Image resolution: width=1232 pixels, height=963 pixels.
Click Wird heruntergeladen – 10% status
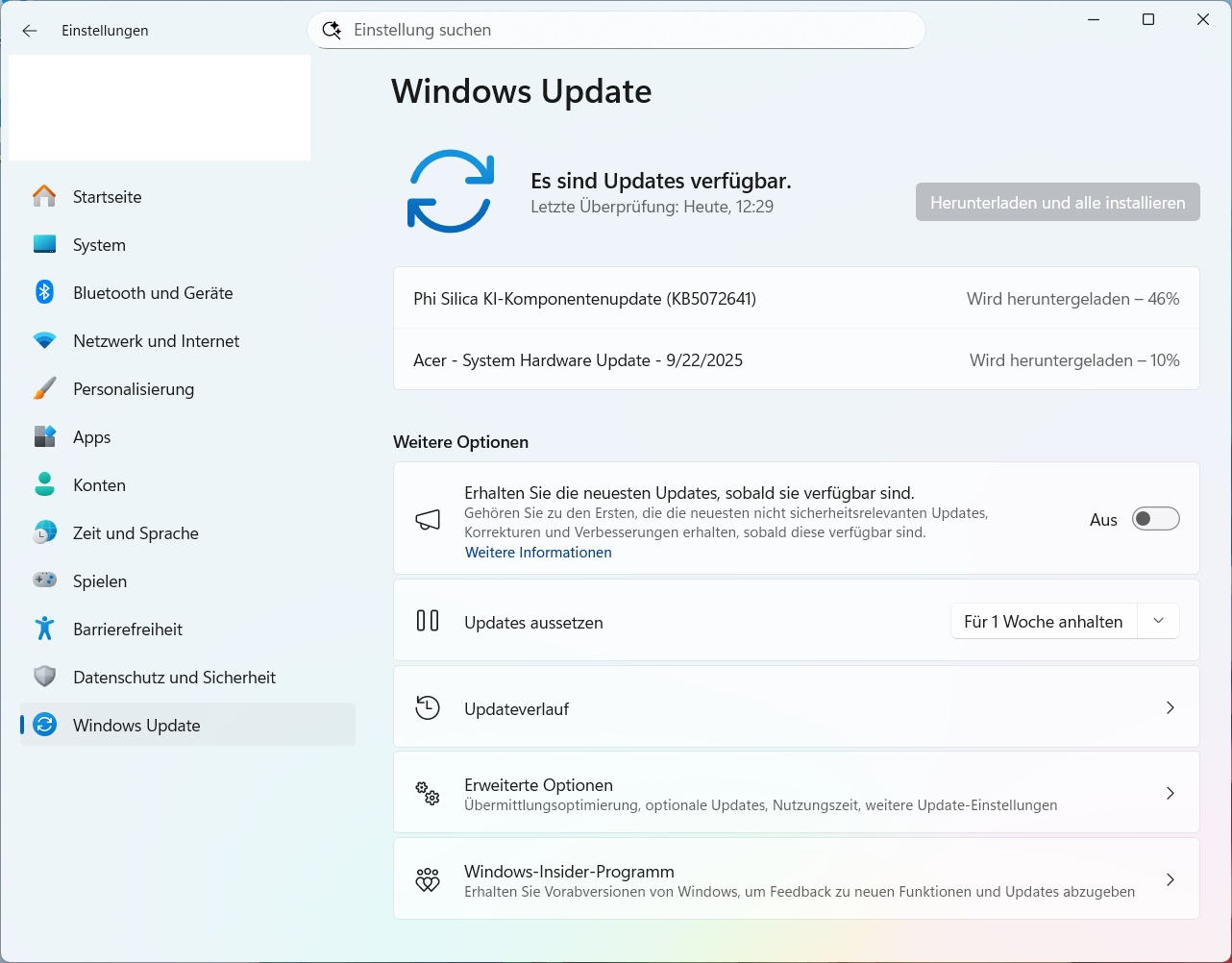pos(1074,360)
